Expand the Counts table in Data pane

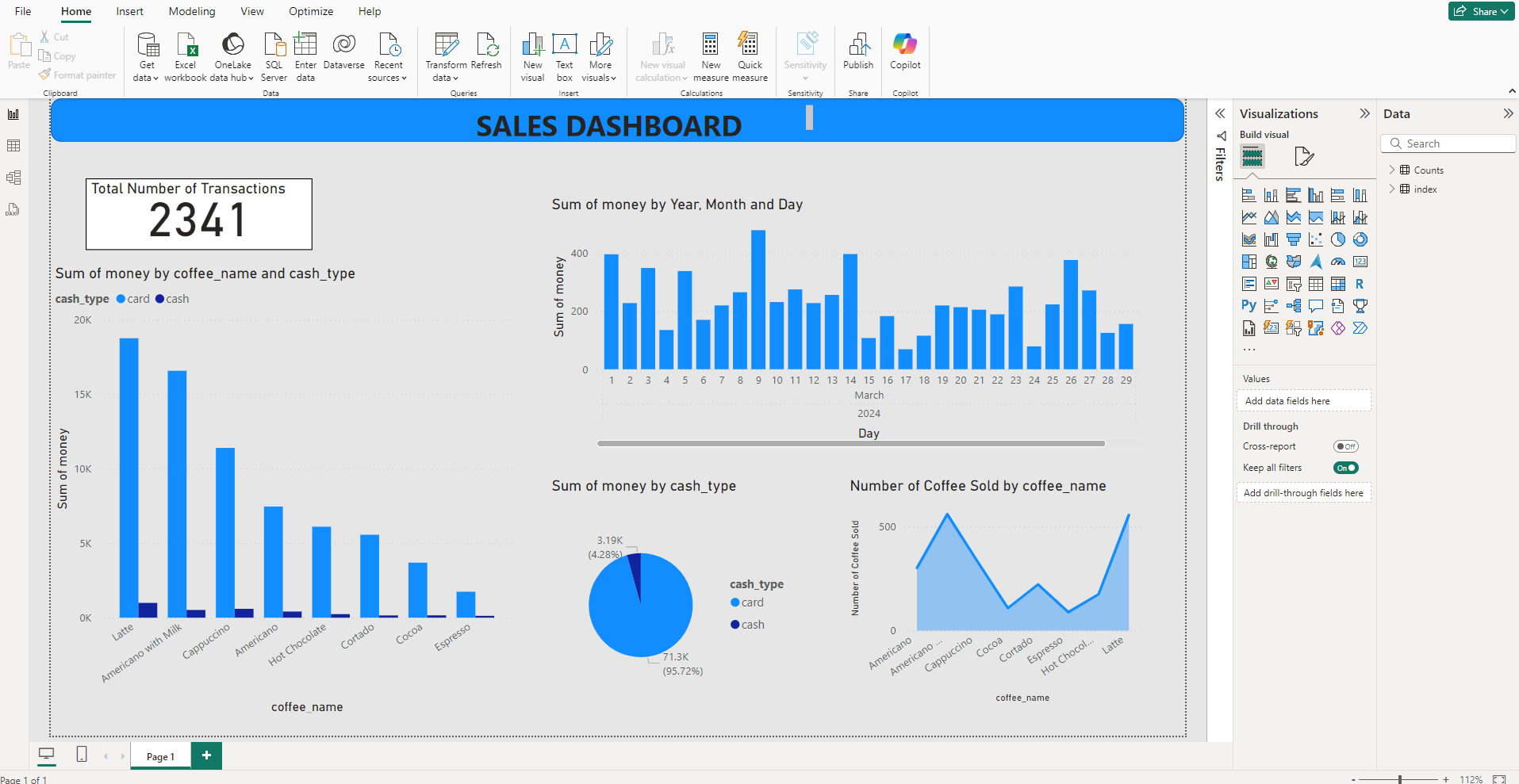coord(1392,170)
